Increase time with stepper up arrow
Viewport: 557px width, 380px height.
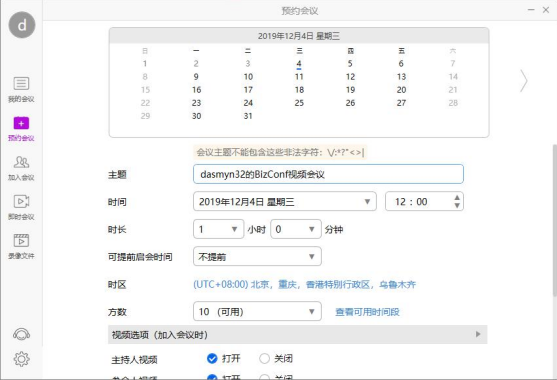tap(457, 197)
